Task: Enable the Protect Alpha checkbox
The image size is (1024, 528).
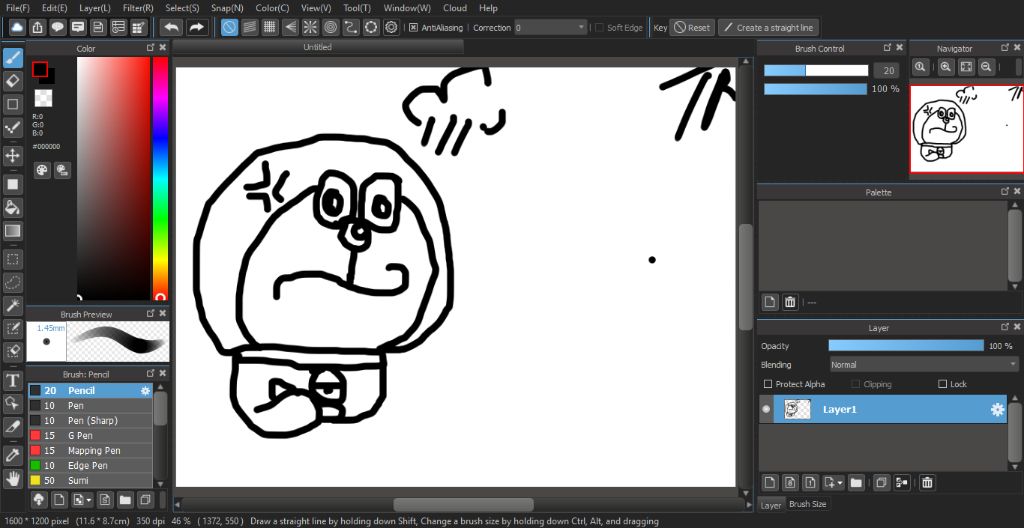Action: pyautogui.click(x=768, y=384)
